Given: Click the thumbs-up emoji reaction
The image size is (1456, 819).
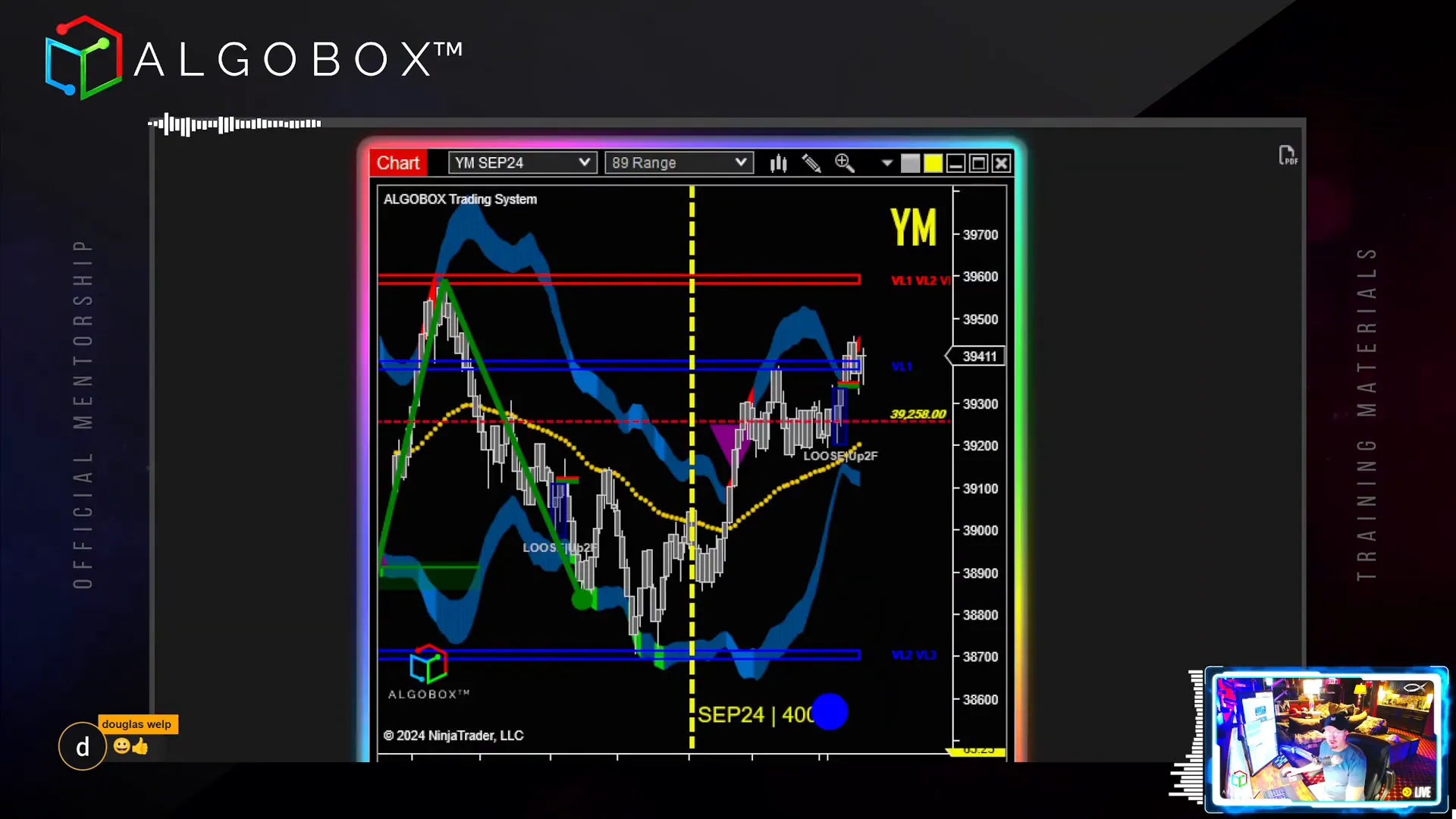Looking at the screenshot, I should pos(140,746).
